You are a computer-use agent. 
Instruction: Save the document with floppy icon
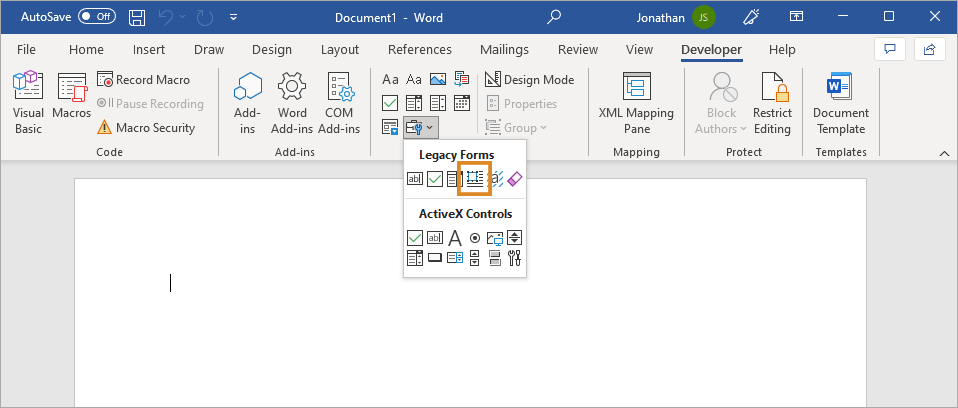point(137,17)
